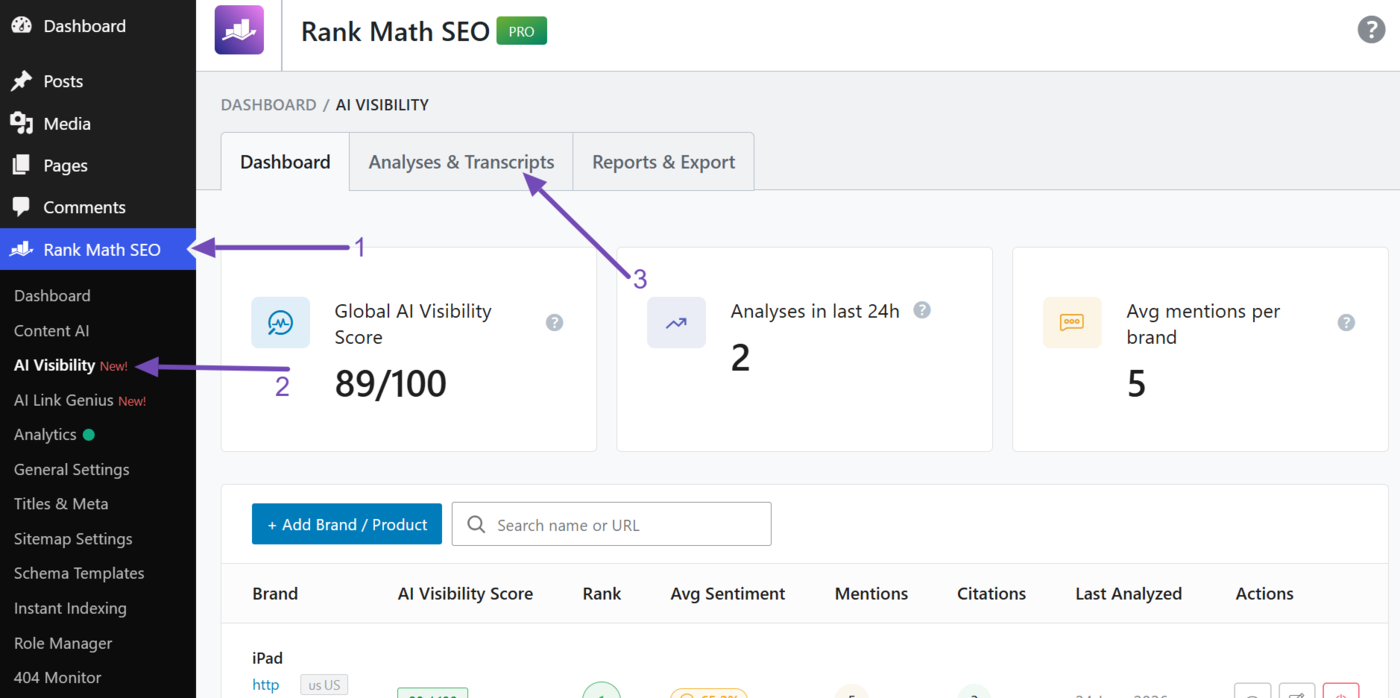1400x698 pixels.
Task: Open Schema Templates in the sidebar
Action: (x=79, y=573)
